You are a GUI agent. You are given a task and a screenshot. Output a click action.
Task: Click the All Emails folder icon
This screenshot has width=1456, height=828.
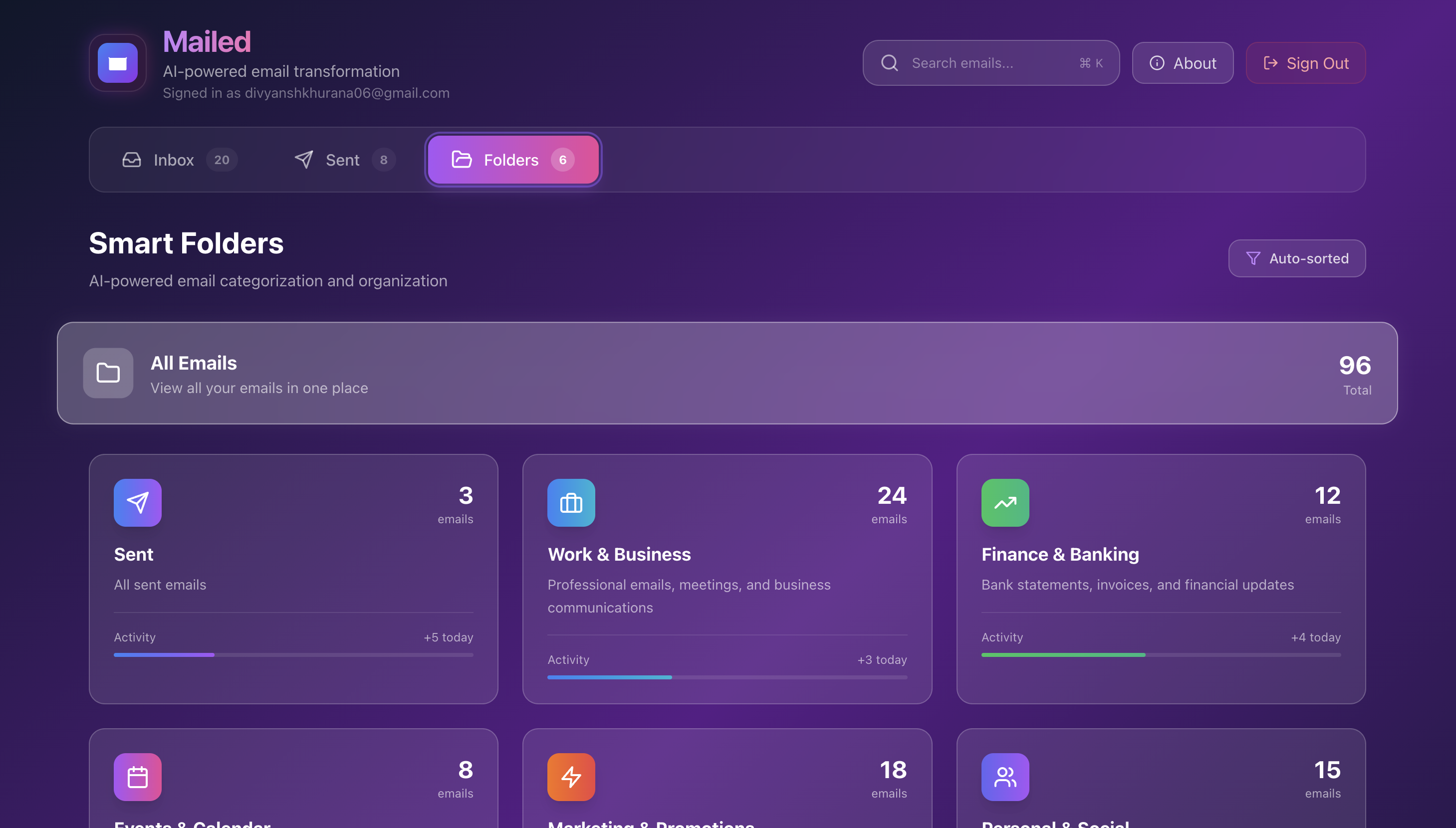108,373
